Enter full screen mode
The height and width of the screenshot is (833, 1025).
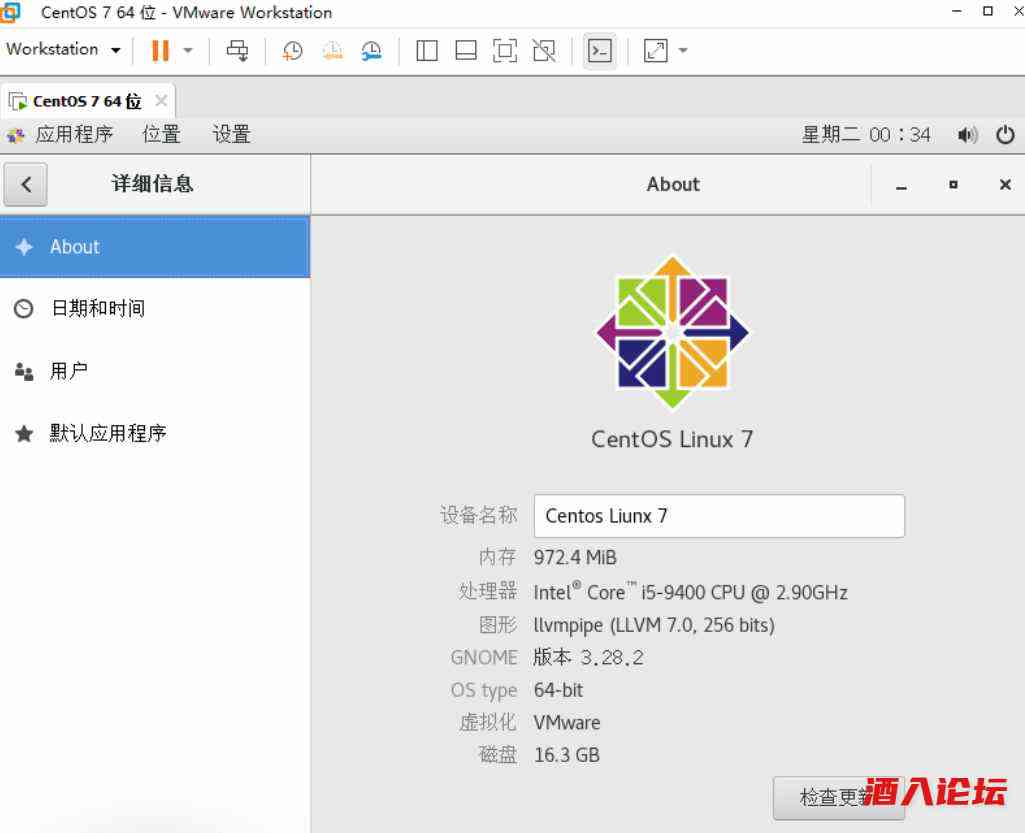point(505,50)
